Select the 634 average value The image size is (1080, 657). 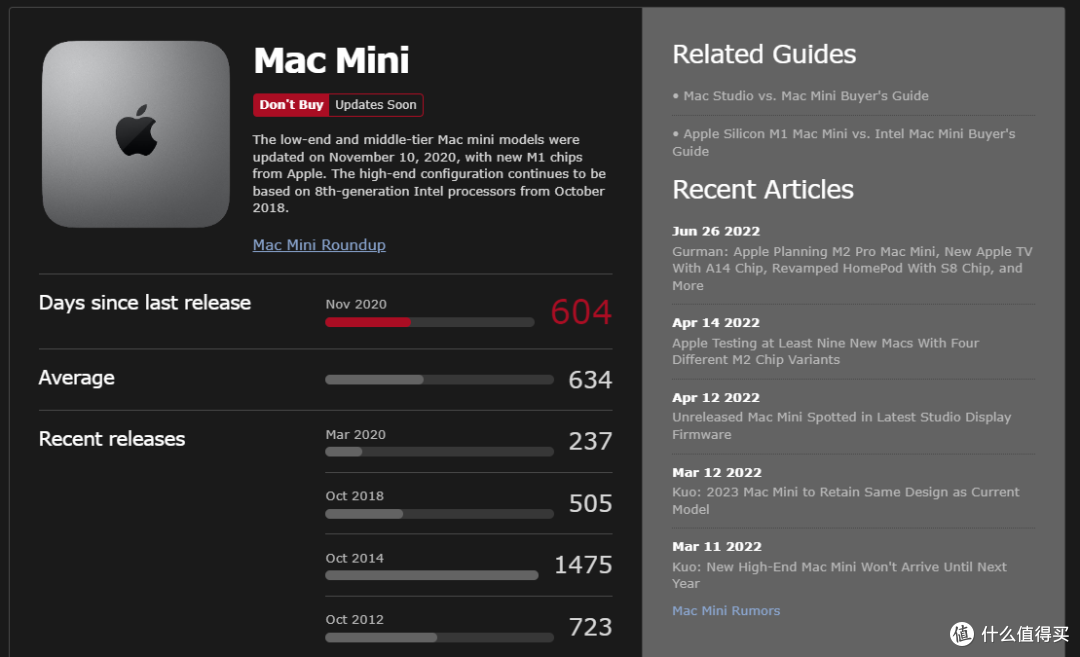(590, 380)
